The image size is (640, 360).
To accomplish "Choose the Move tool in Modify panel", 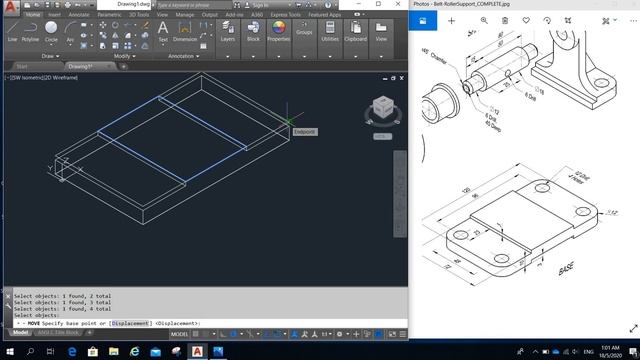I will point(103,25).
